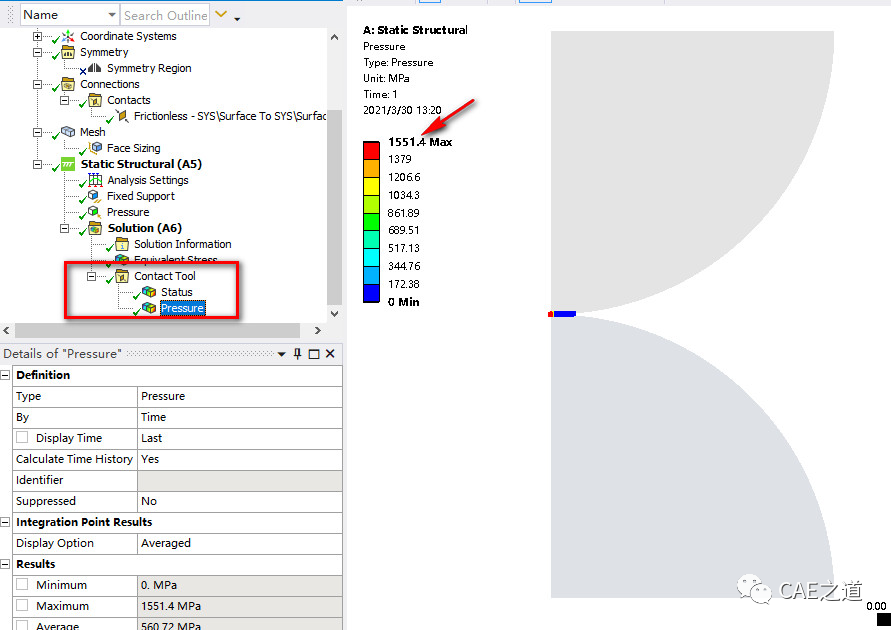Select Status under Contact Tool
Viewport: 891px width, 630px height.
pyautogui.click(x=177, y=292)
